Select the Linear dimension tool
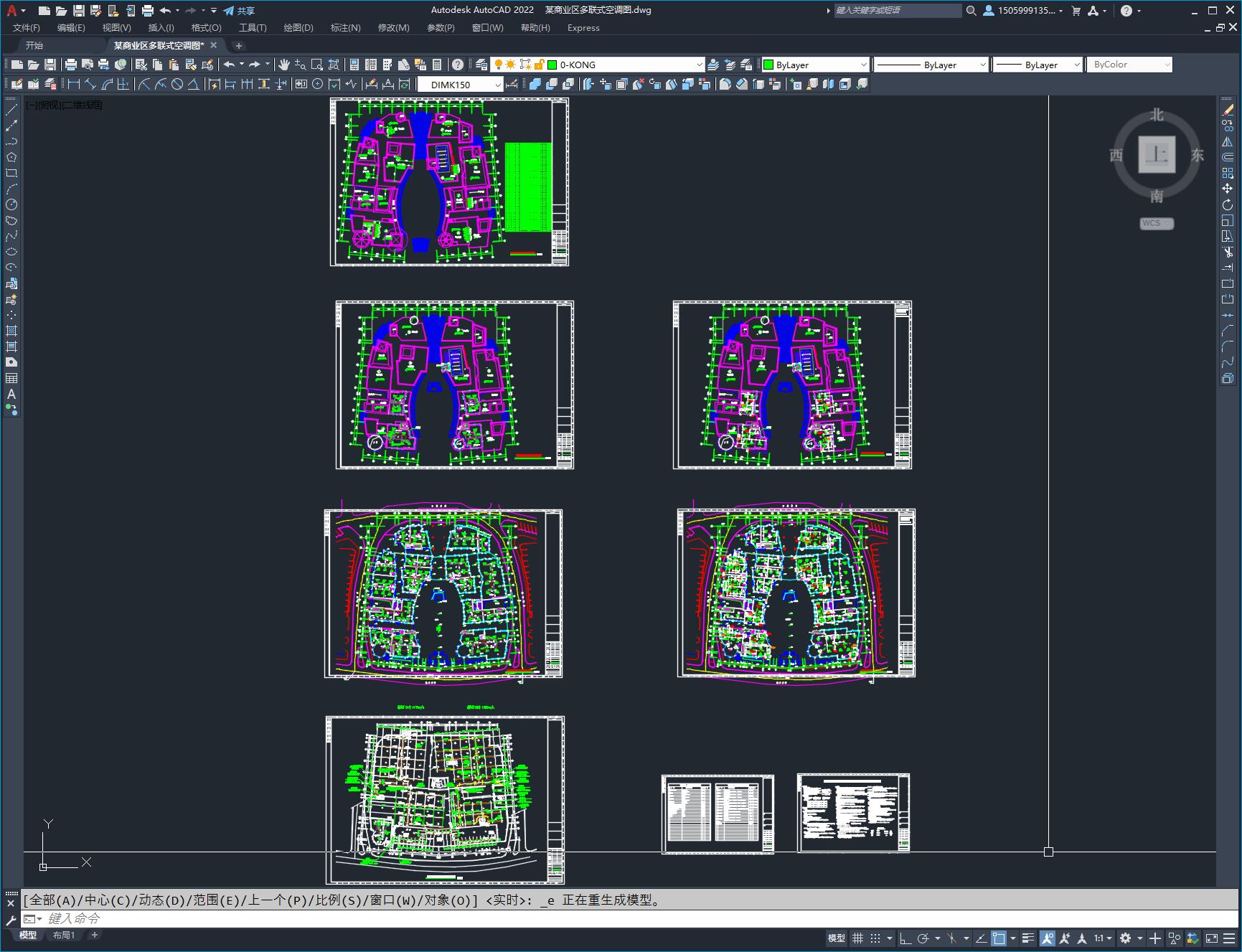The width and height of the screenshot is (1242, 952). (74, 84)
